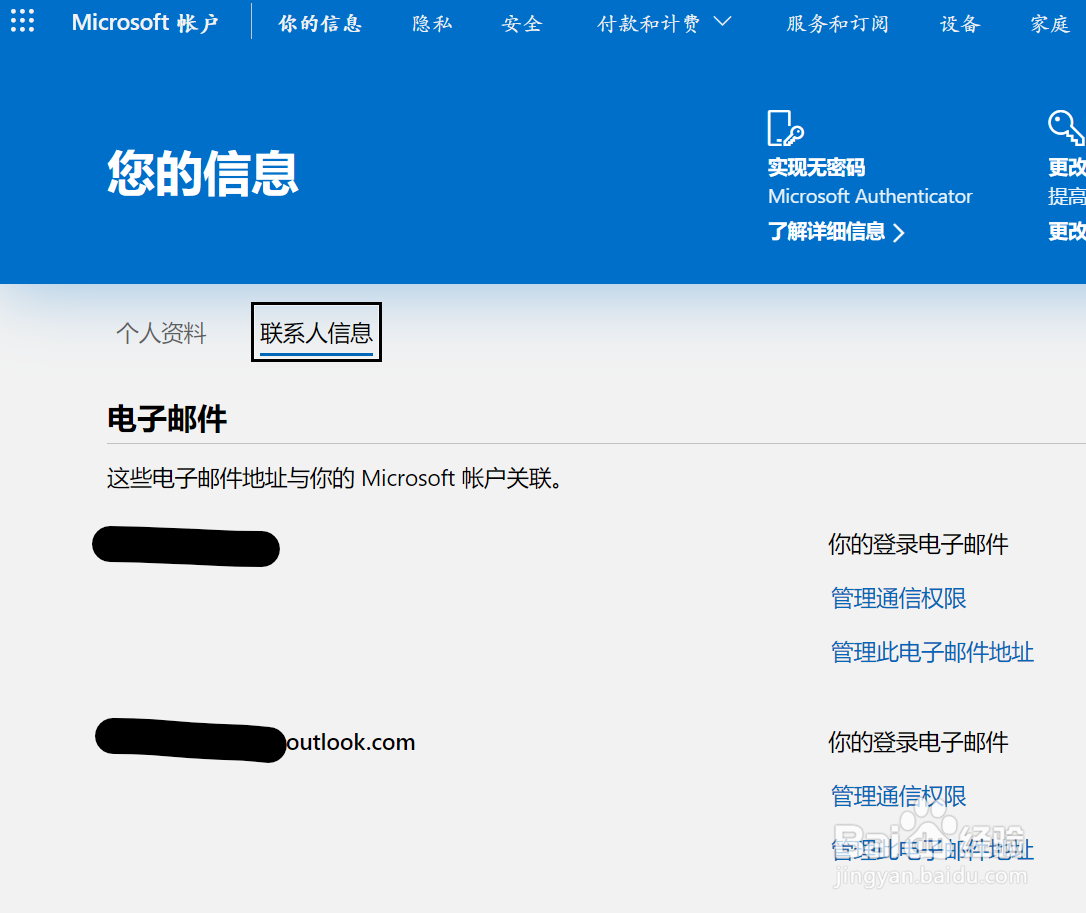The height and width of the screenshot is (913, 1086).
Task: Open the 服务和订阅 menu item
Action: coord(837,24)
